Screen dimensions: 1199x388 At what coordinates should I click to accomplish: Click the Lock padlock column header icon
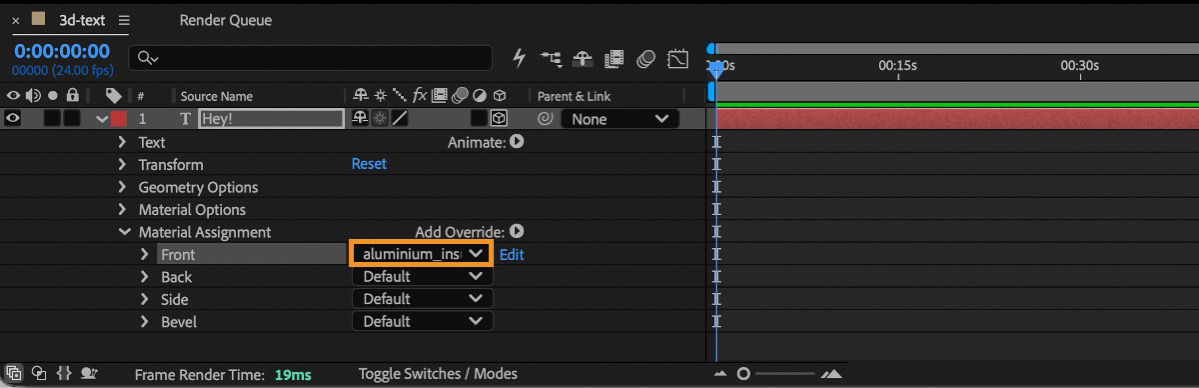click(x=73, y=96)
